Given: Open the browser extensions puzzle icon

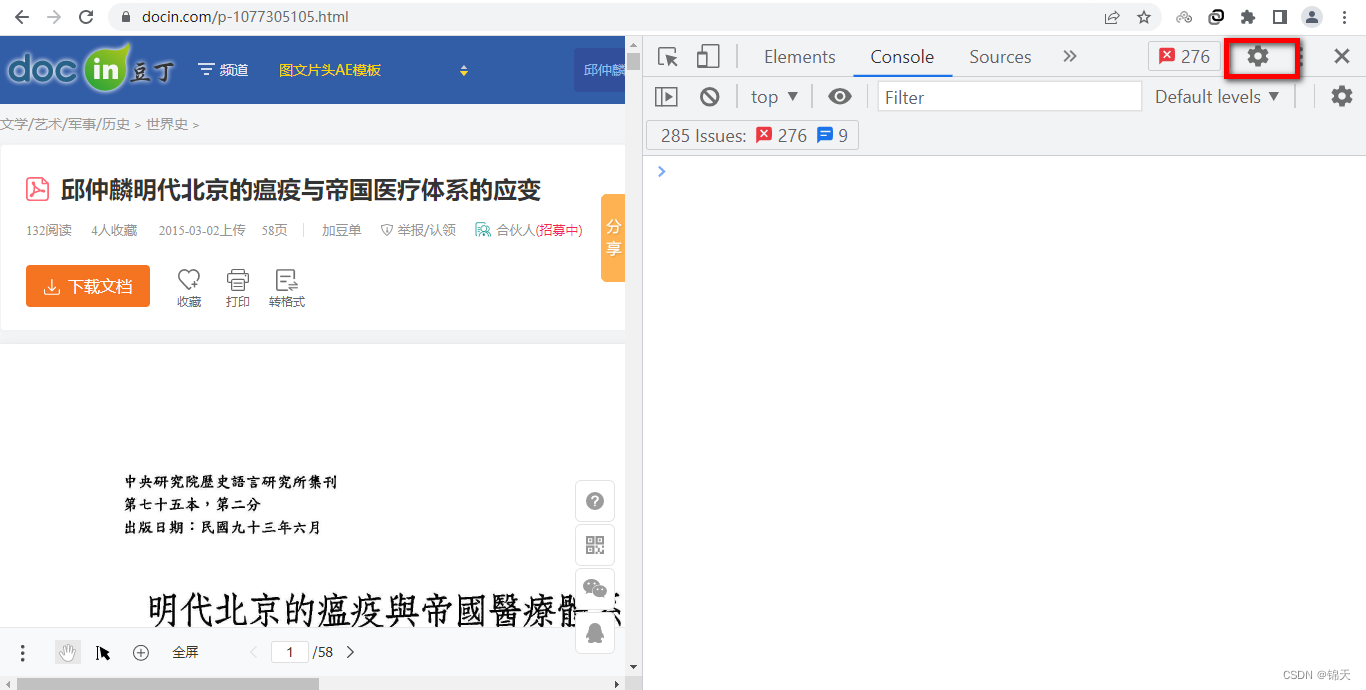Looking at the screenshot, I should coord(1248,17).
